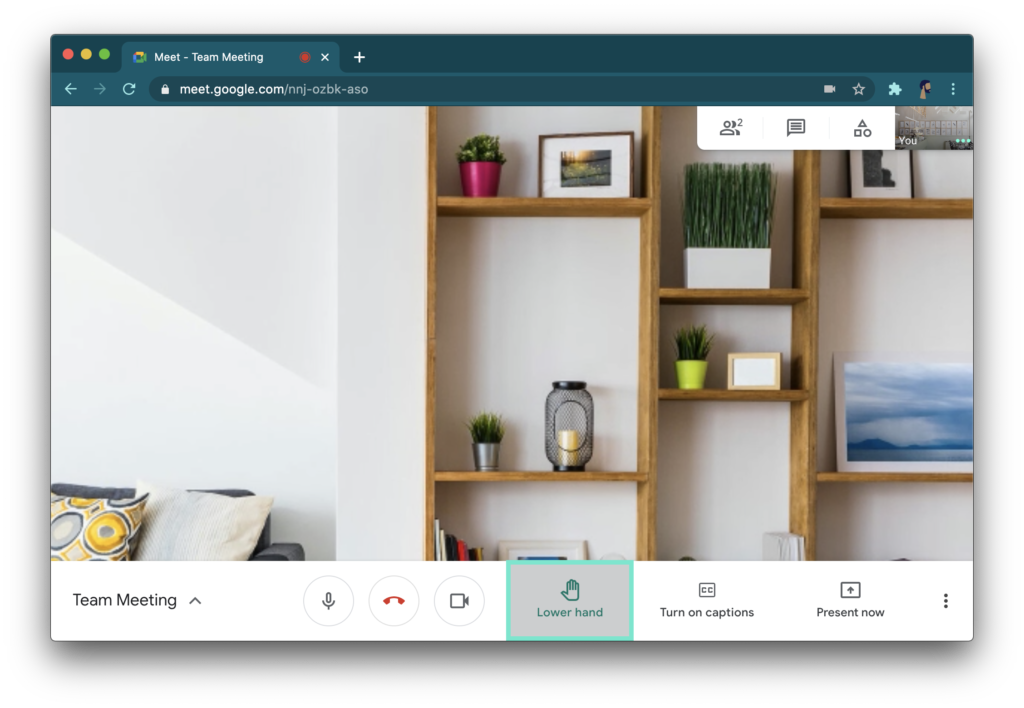Turn off your camera
The height and width of the screenshot is (708, 1024).
(x=459, y=600)
